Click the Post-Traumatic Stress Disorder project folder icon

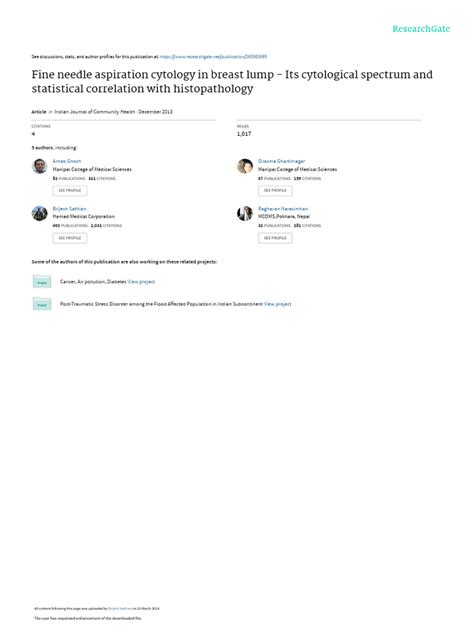(x=42, y=304)
